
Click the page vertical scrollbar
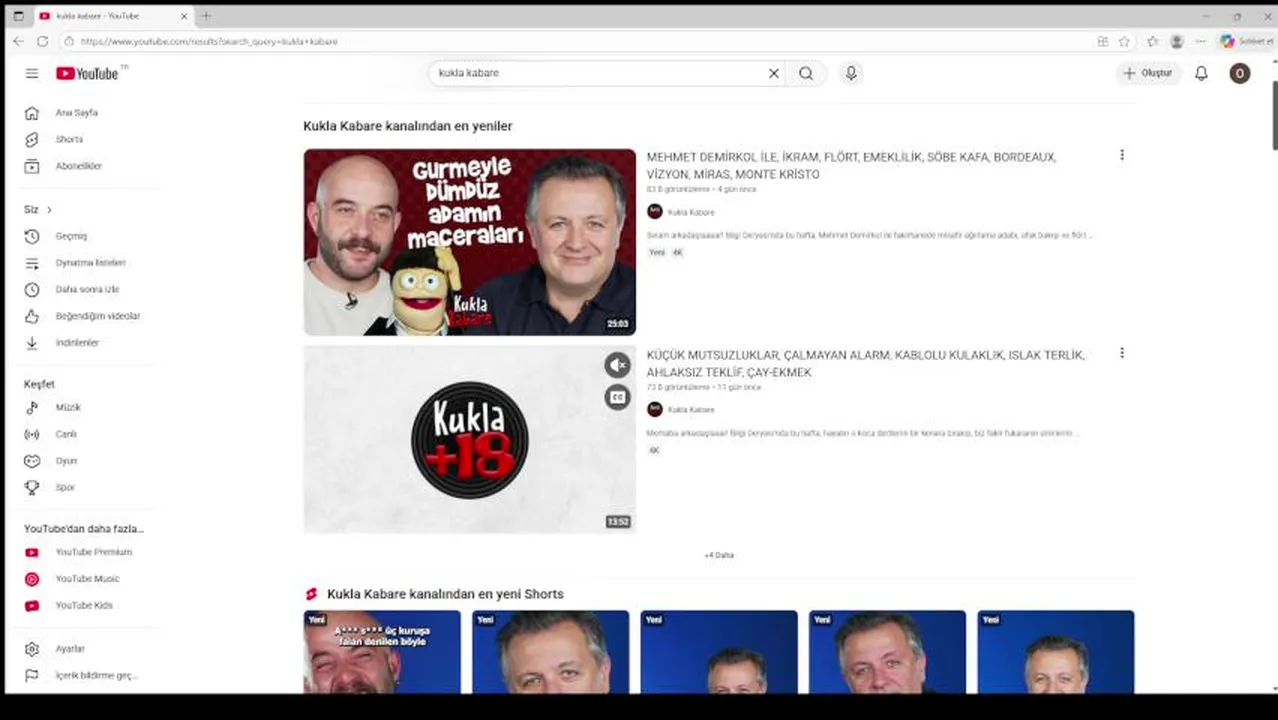1274,115
